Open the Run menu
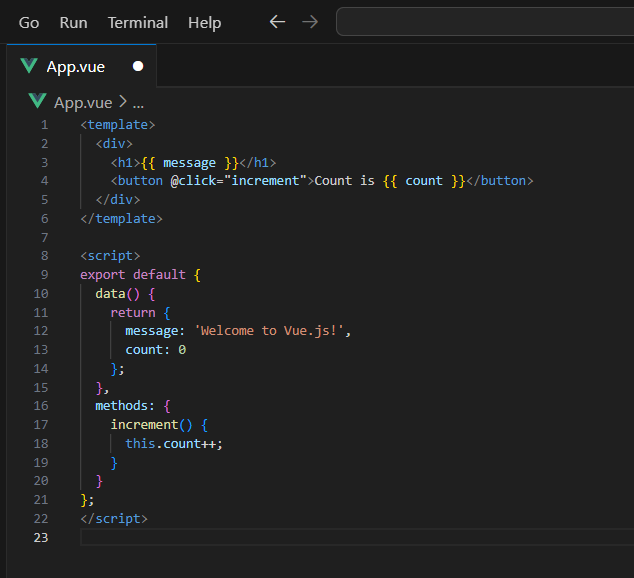 73,23
